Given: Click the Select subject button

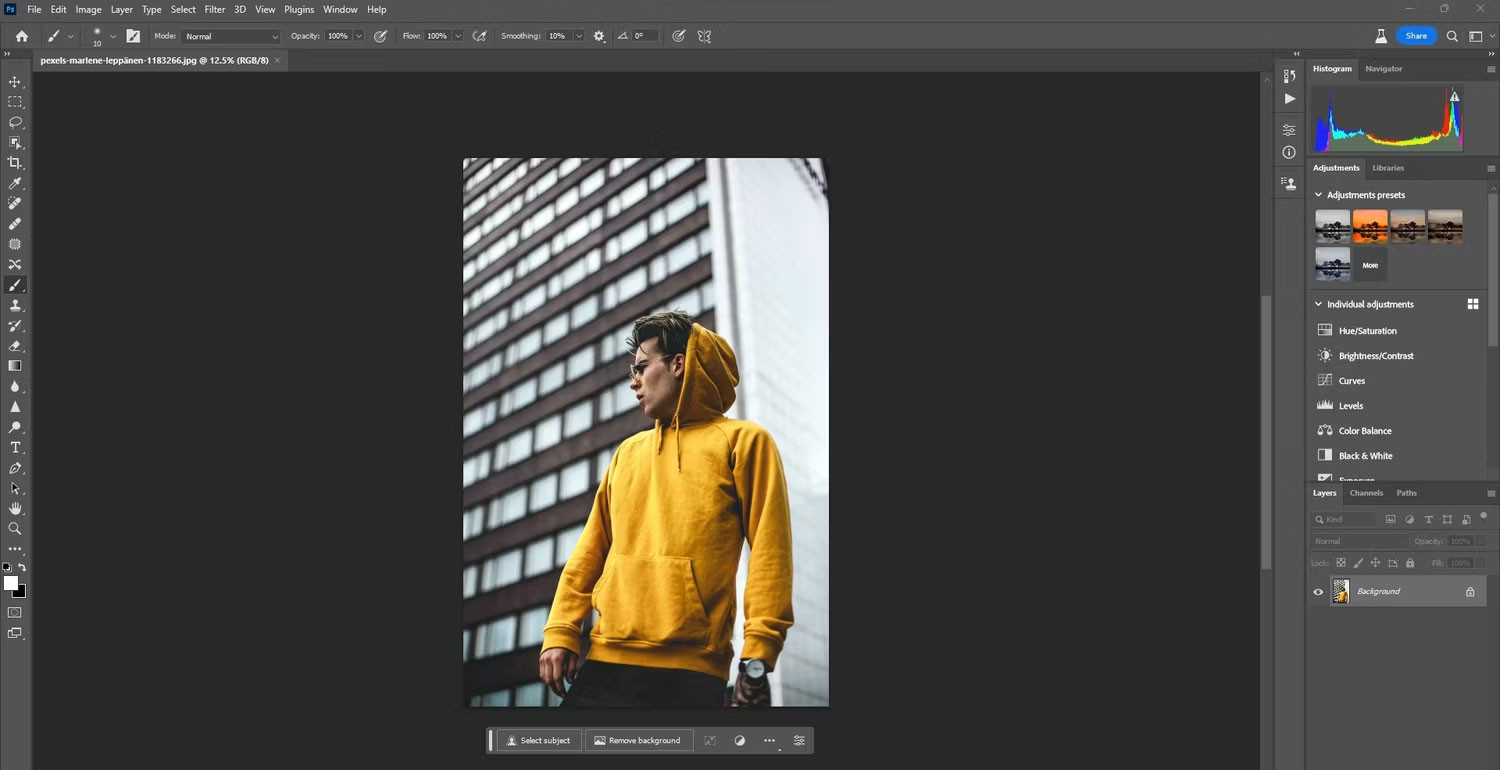Looking at the screenshot, I should pos(538,741).
